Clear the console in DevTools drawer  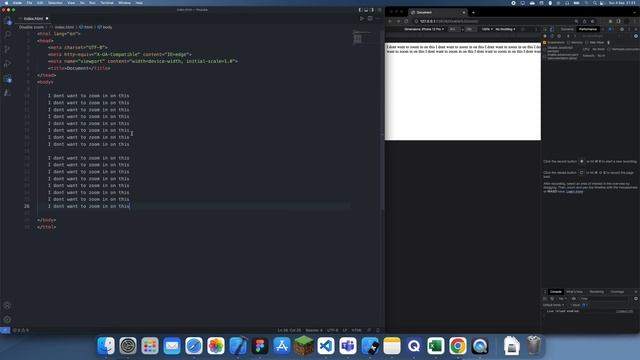coord(552,298)
